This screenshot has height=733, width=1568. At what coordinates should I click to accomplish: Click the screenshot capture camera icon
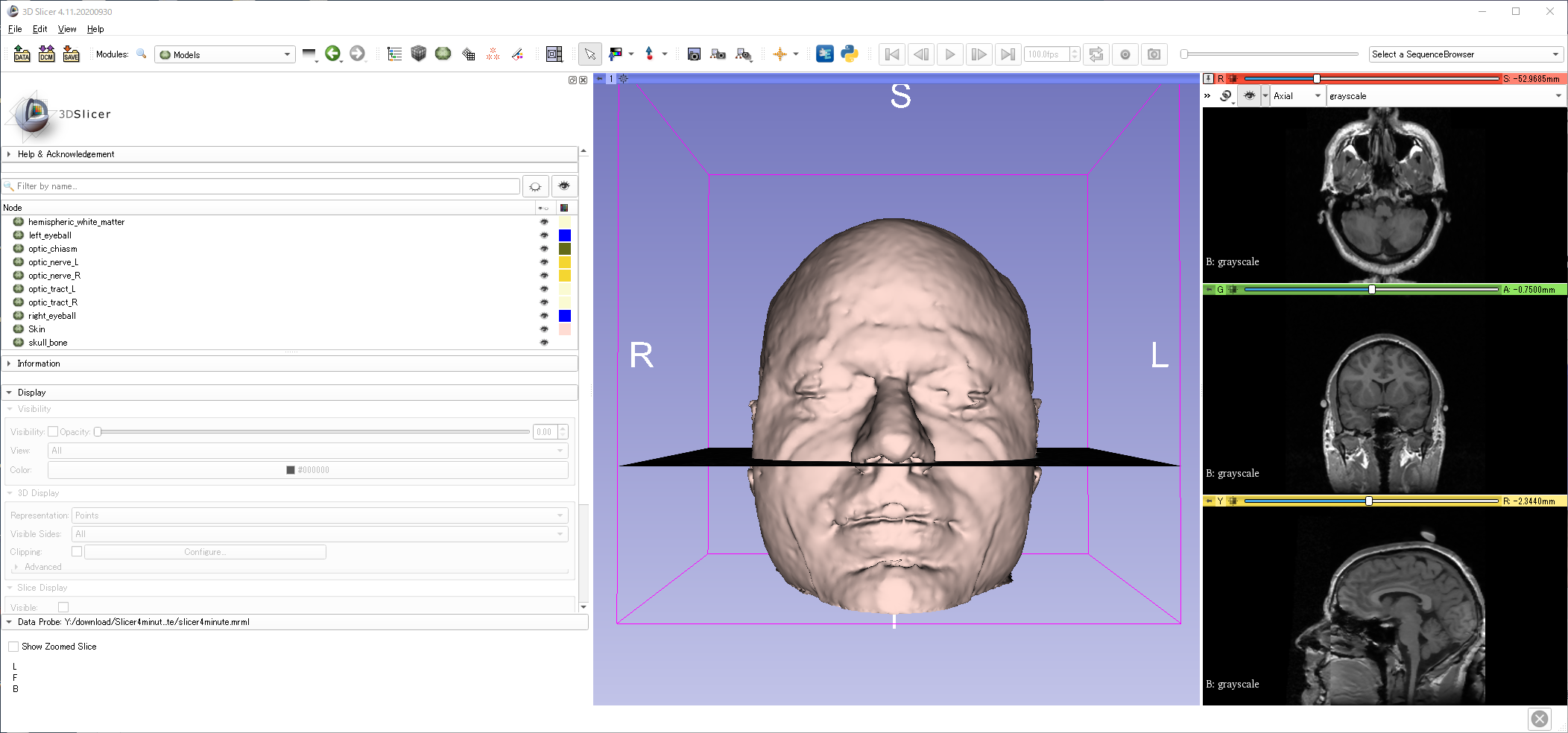pyautogui.click(x=693, y=54)
